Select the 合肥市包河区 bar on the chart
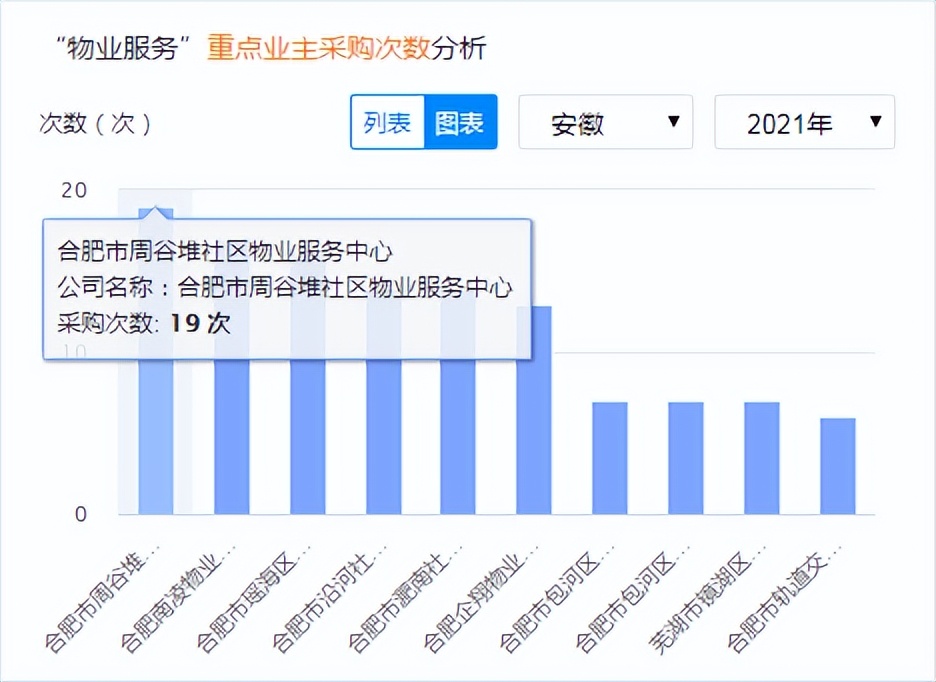This screenshot has height=682, width=936. point(608,455)
